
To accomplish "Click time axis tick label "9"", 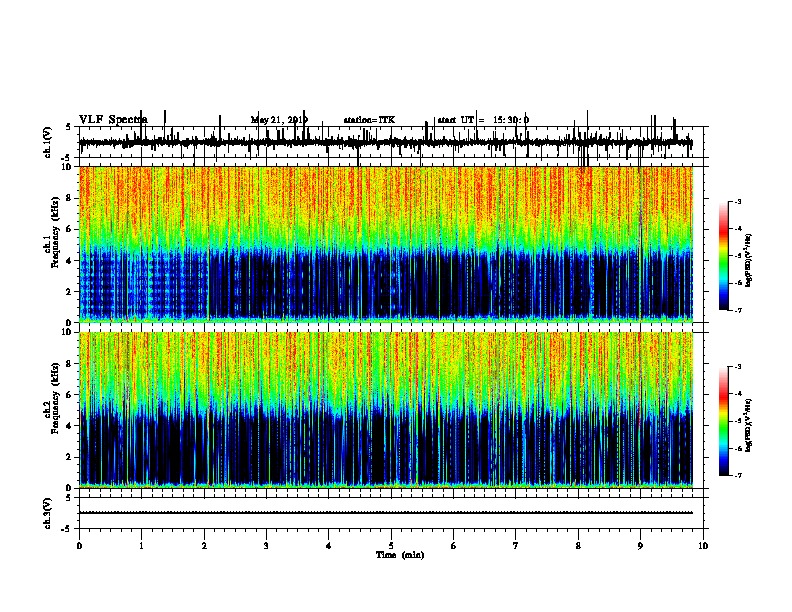I will click(640, 546).
